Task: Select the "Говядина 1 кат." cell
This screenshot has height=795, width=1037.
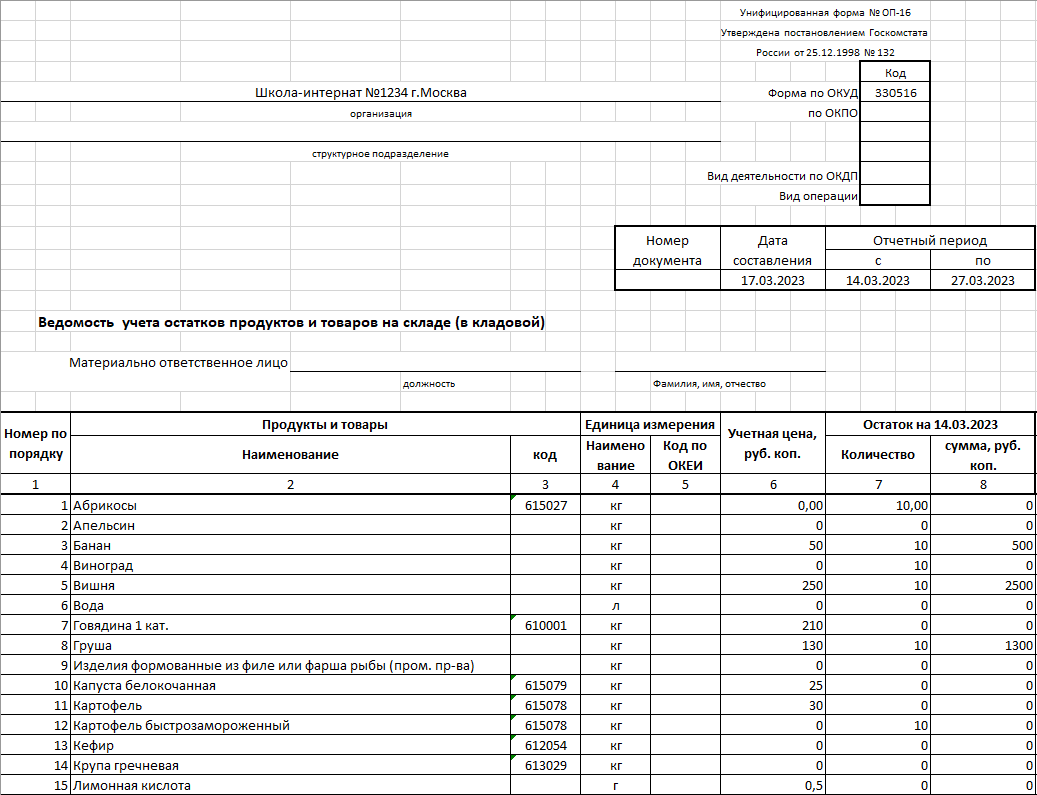Action: tap(291, 625)
